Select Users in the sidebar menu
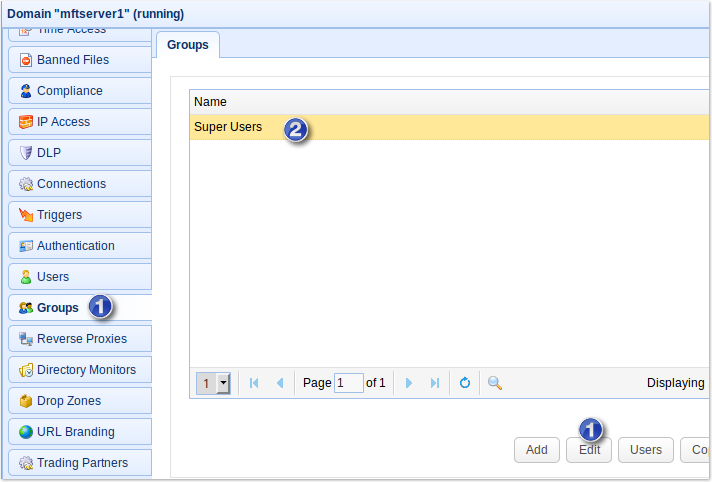This screenshot has width=712, height=482. click(x=79, y=277)
